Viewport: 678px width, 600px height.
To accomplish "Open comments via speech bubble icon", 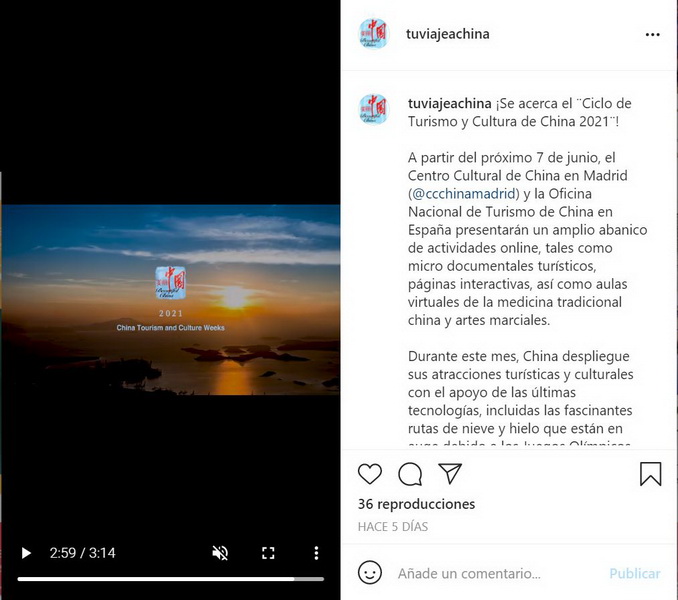I will tap(410, 474).
